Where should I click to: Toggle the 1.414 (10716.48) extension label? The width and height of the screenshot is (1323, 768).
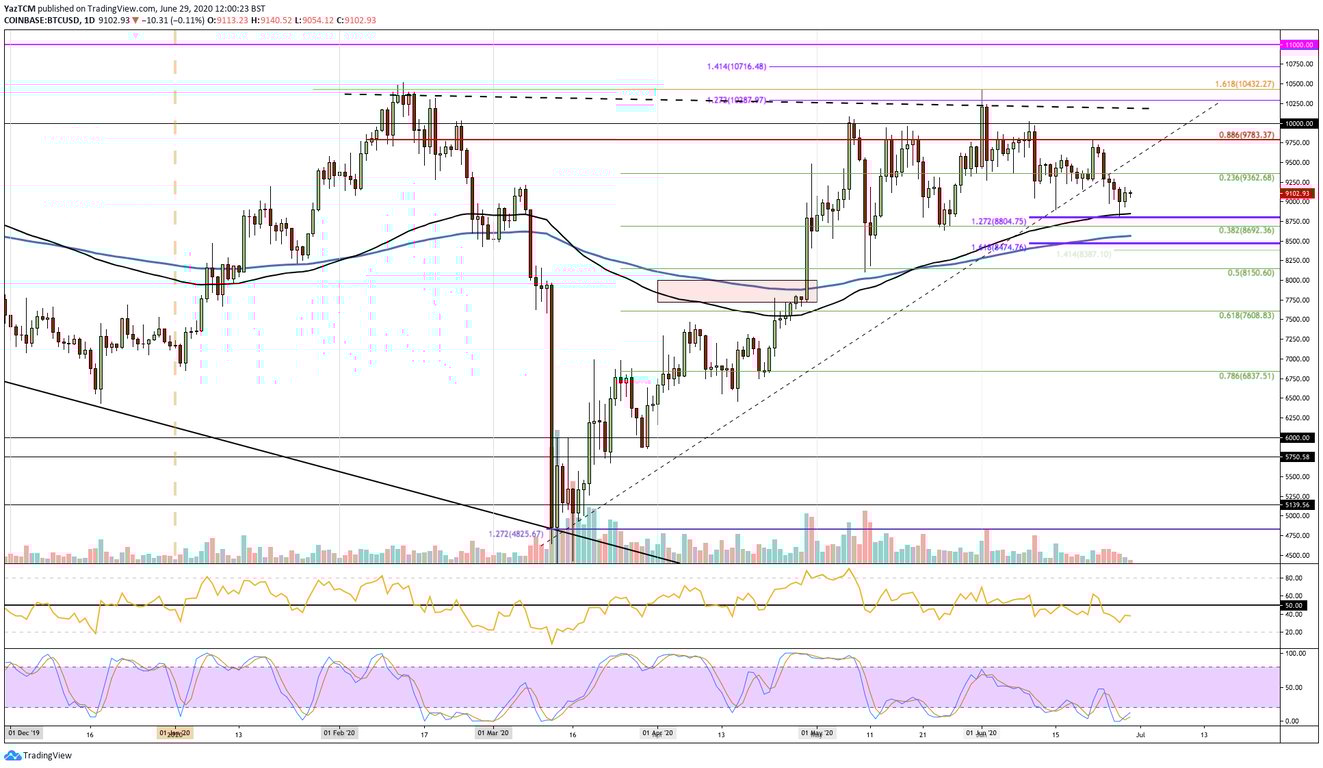pyautogui.click(x=734, y=67)
